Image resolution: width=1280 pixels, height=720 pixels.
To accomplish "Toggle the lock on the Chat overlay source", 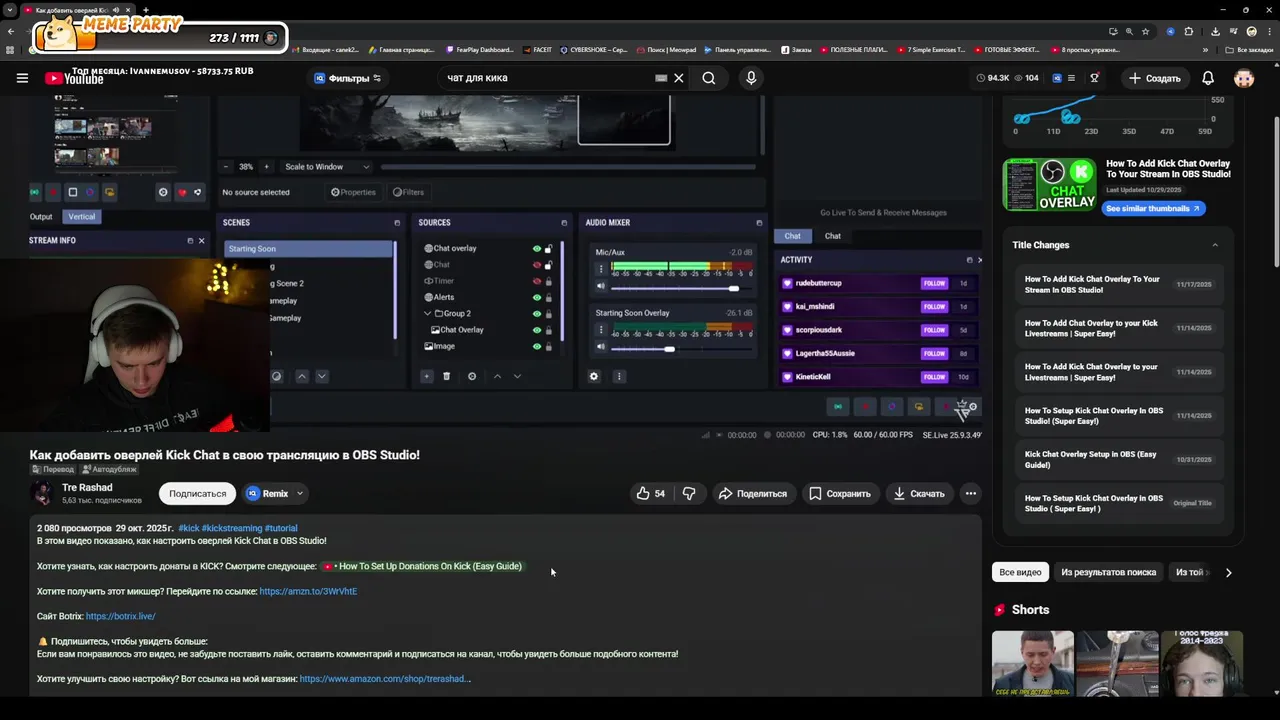I will tap(548, 248).
